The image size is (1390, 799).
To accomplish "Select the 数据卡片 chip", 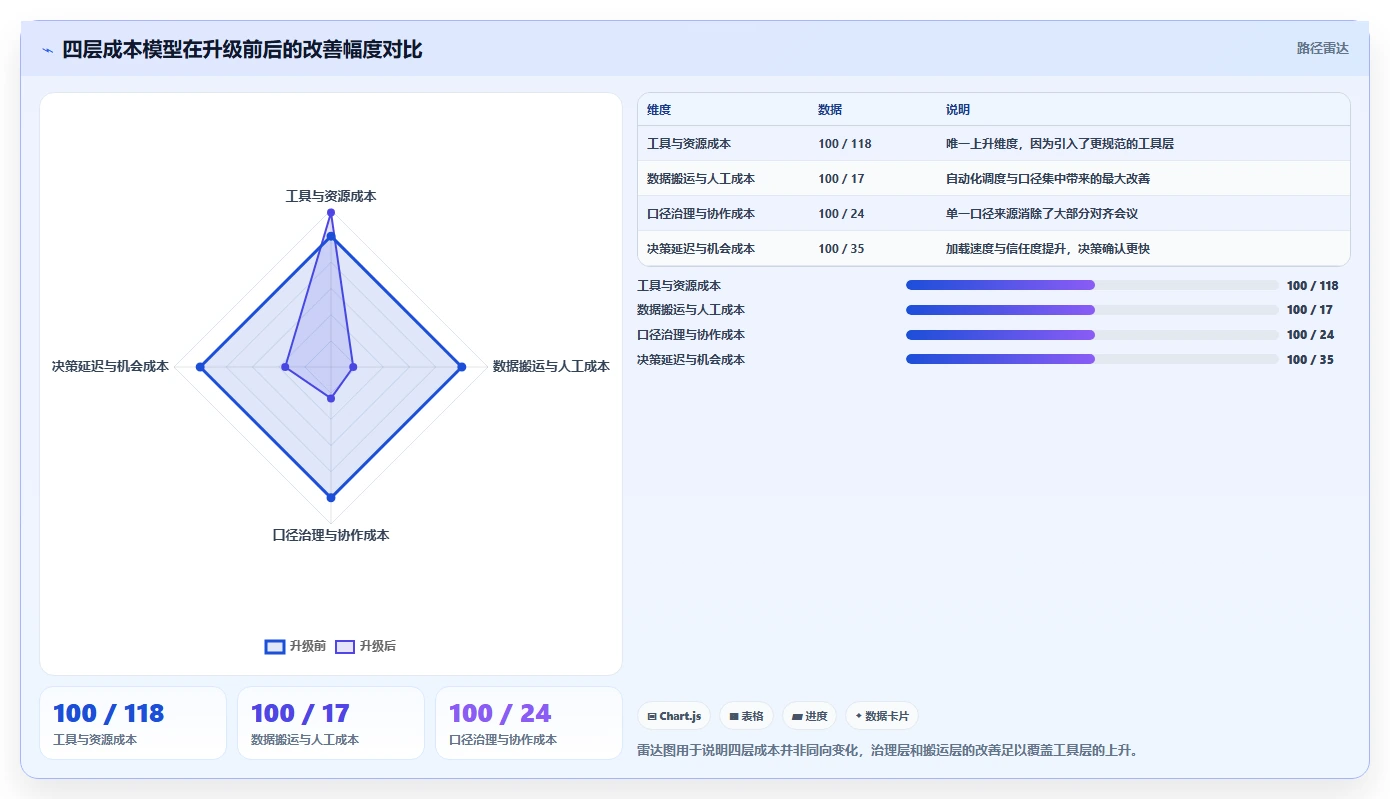I will 882,716.
